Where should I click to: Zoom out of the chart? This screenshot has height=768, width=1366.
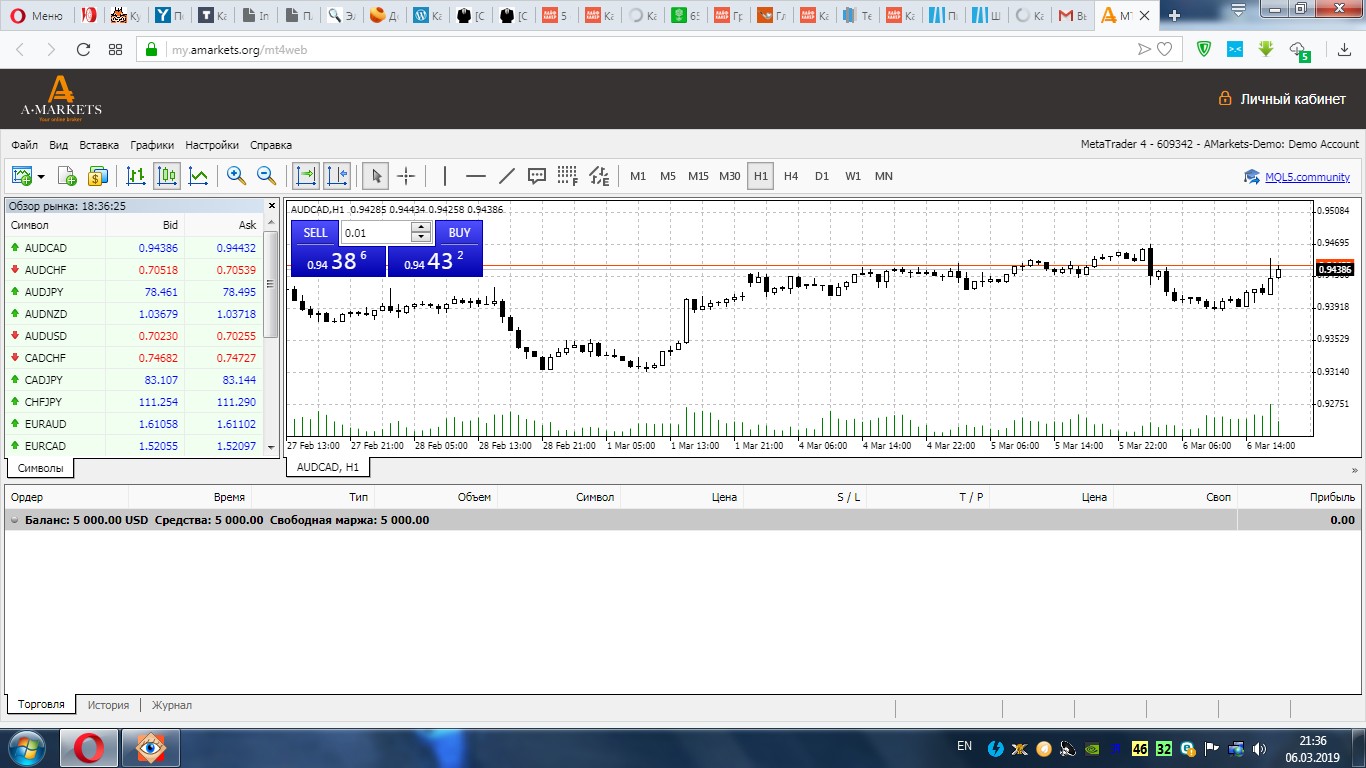267,176
